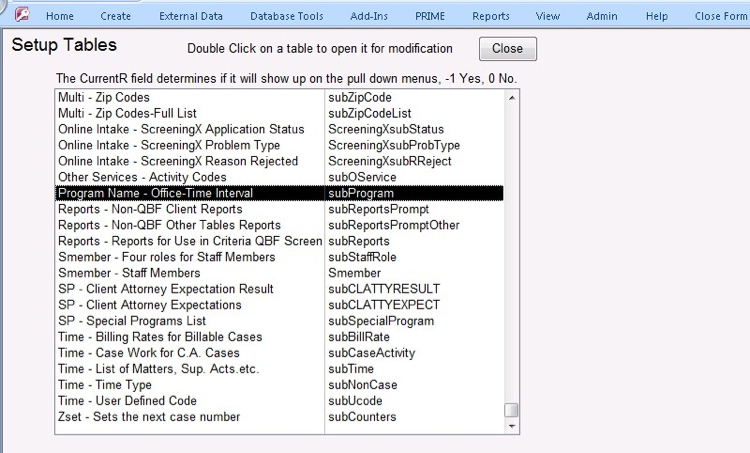
Task: Click the subCounters table name
Action: point(362,417)
